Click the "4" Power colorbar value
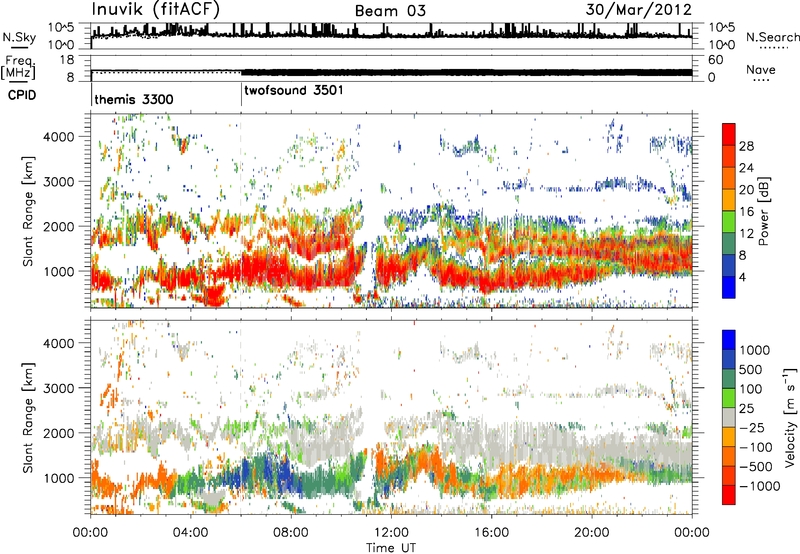 (x=742, y=277)
